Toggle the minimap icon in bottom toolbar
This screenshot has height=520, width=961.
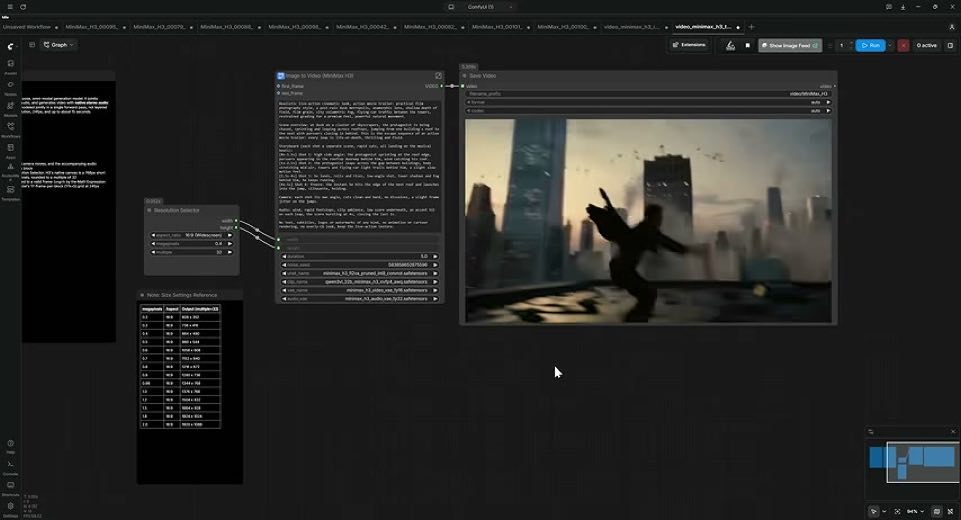pos(936,511)
